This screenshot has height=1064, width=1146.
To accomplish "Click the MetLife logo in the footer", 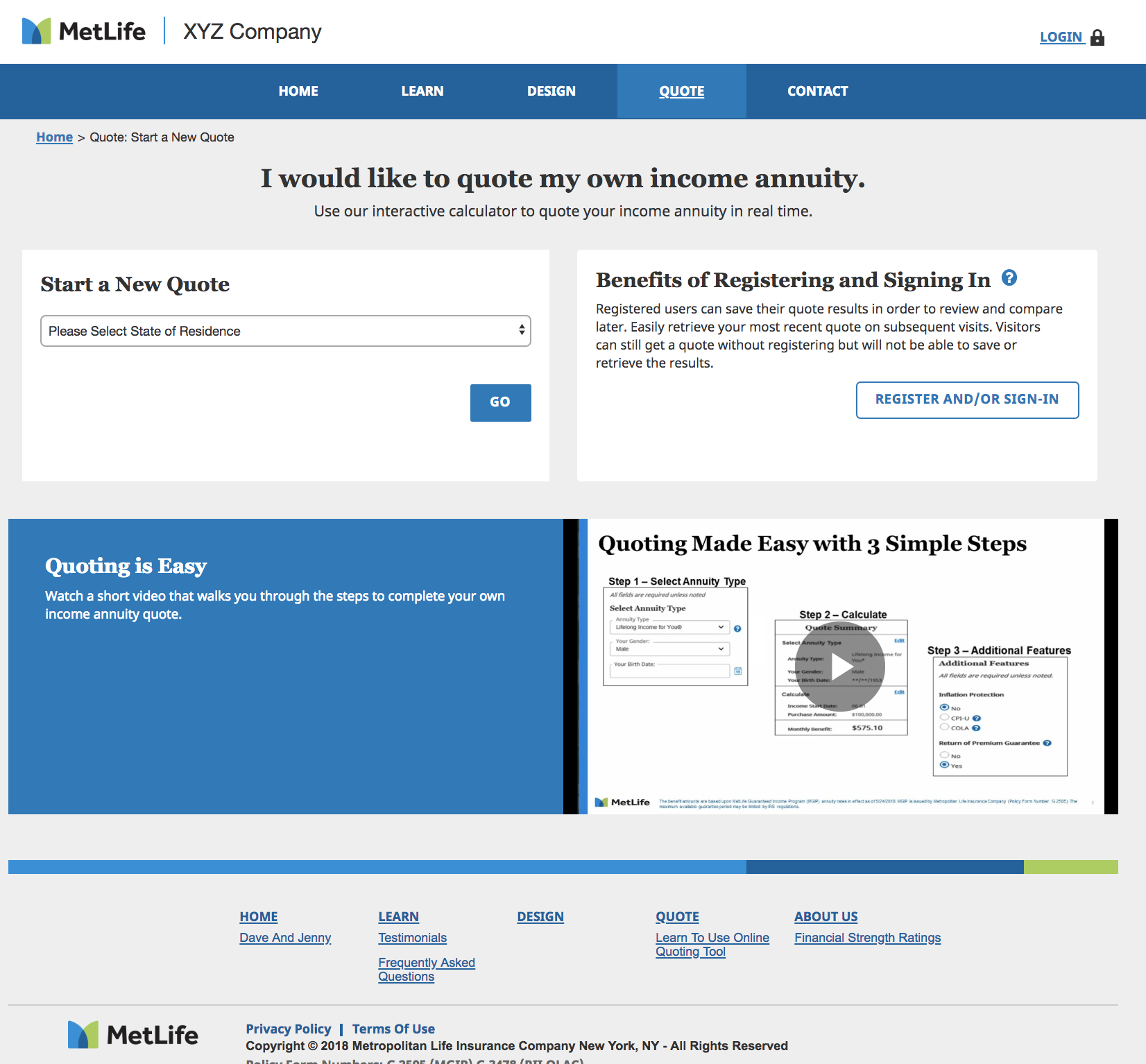I will [x=133, y=1035].
